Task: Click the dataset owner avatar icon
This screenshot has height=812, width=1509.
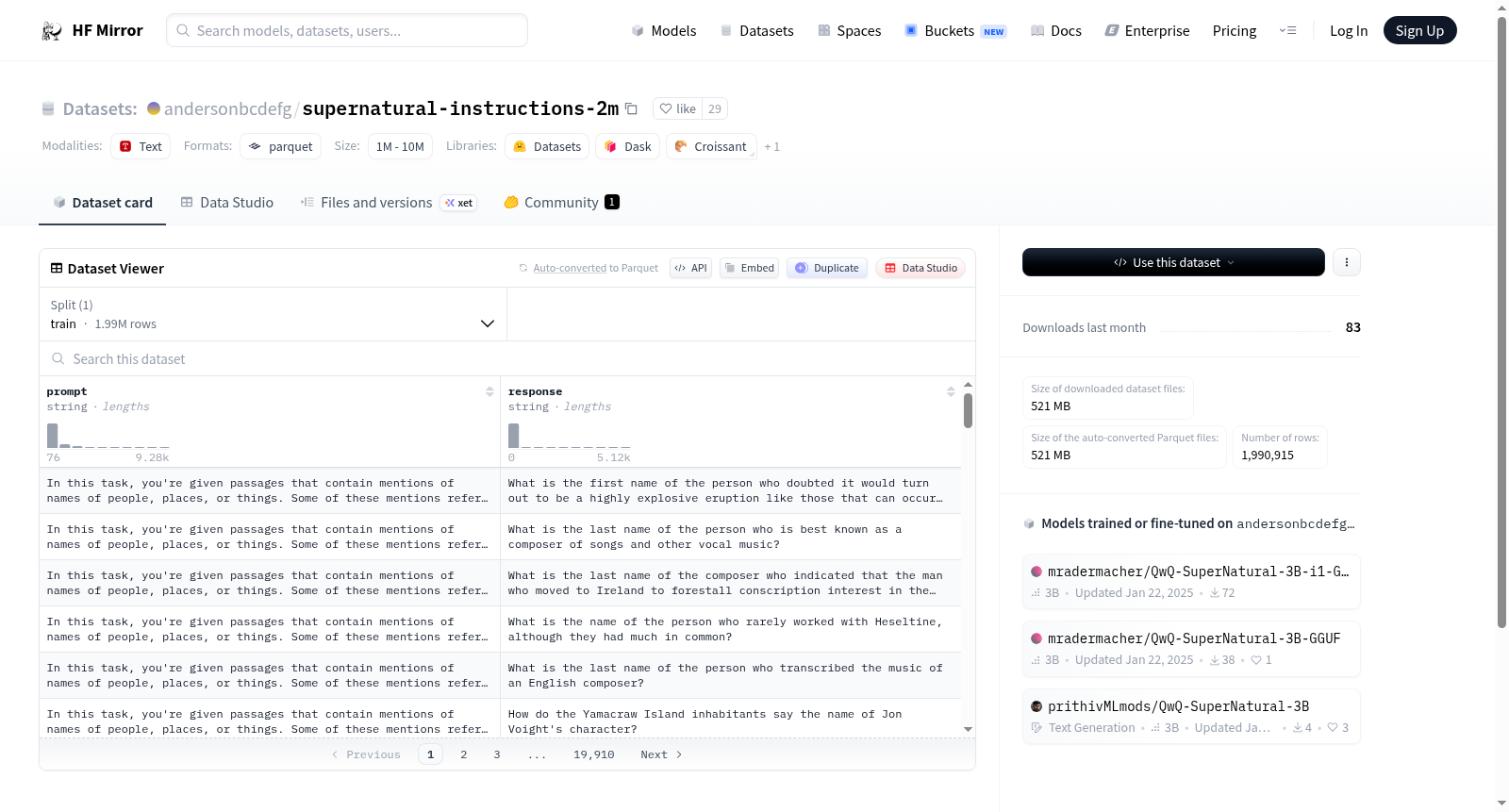Action: (154, 108)
